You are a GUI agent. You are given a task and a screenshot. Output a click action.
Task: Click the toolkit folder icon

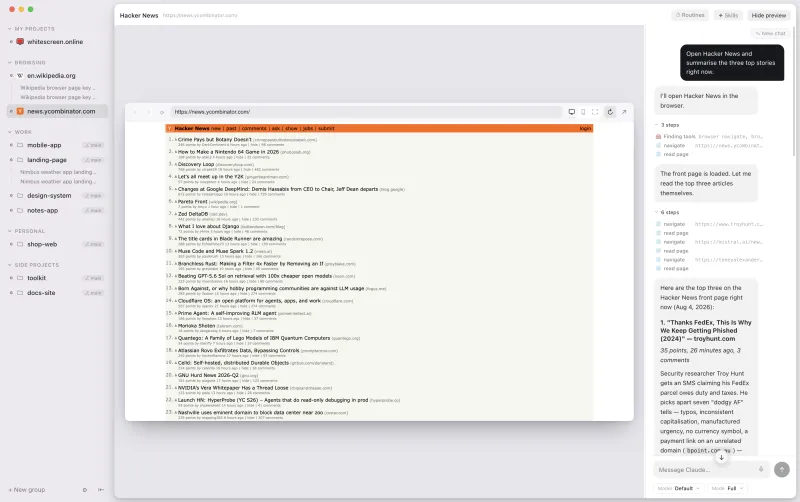(20, 278)
